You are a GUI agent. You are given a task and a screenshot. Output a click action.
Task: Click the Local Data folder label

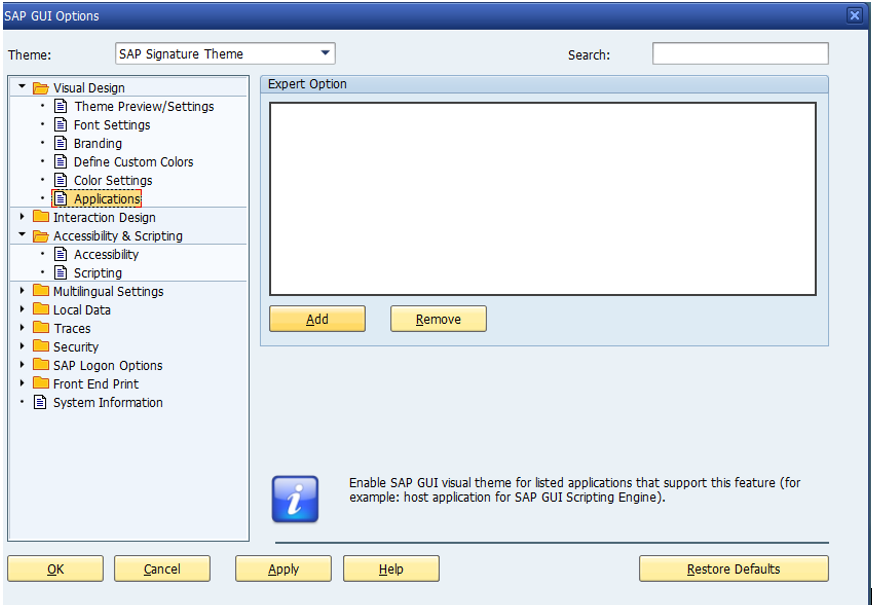tap(82, 310)
